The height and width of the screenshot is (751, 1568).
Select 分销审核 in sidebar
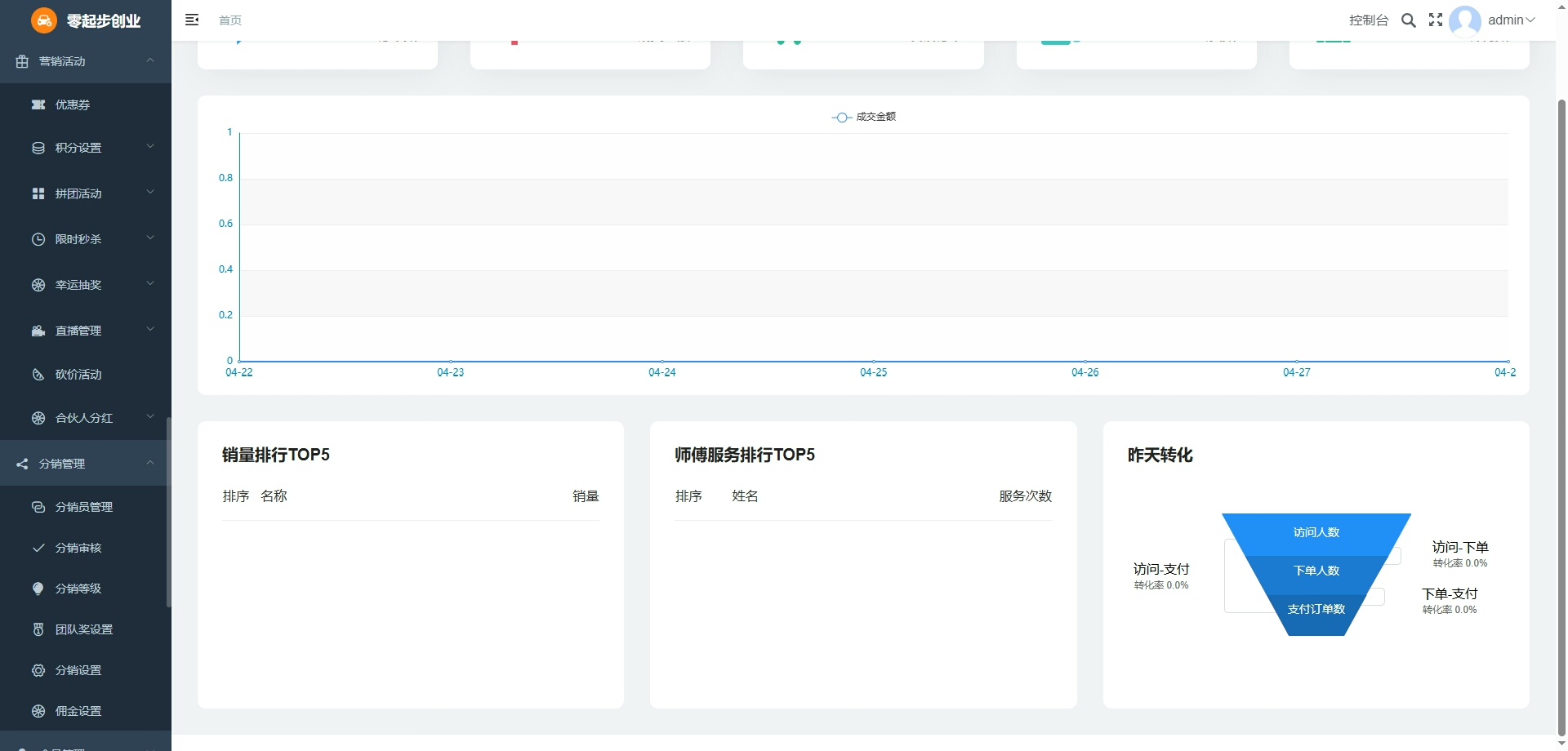pos(78,548)
